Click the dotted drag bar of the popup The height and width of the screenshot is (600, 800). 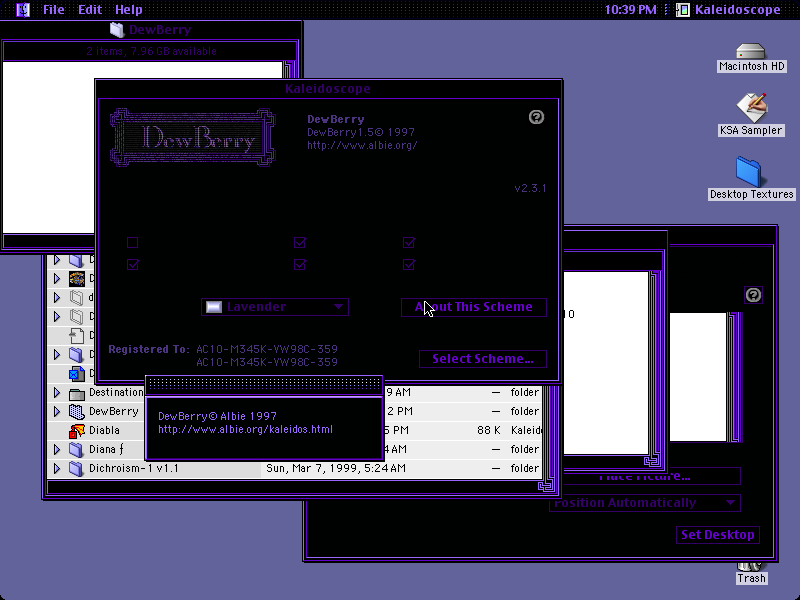pos(264,384)
